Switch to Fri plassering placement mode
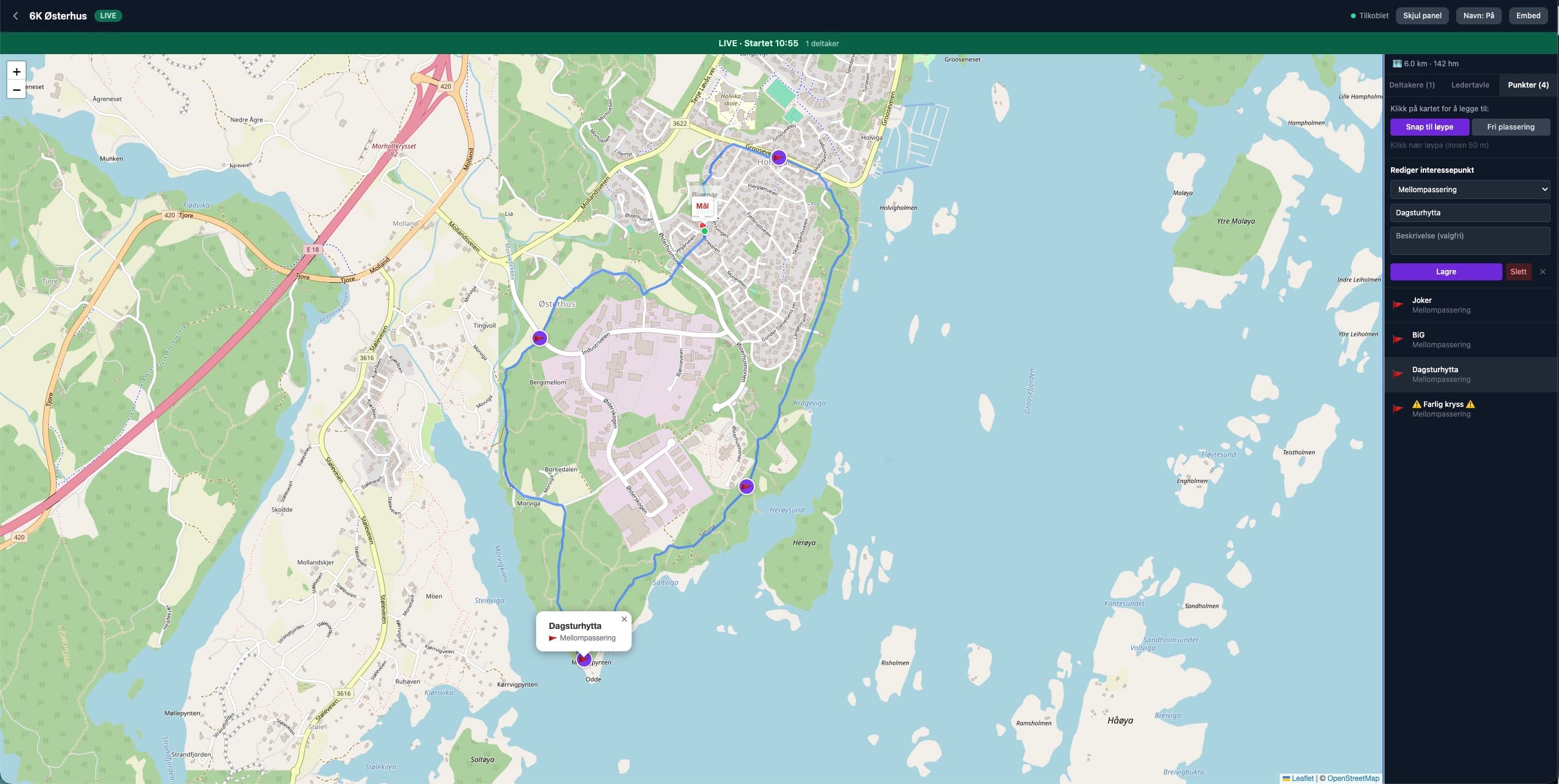Screen dimensions: 1559x784 coord(1510,127)
